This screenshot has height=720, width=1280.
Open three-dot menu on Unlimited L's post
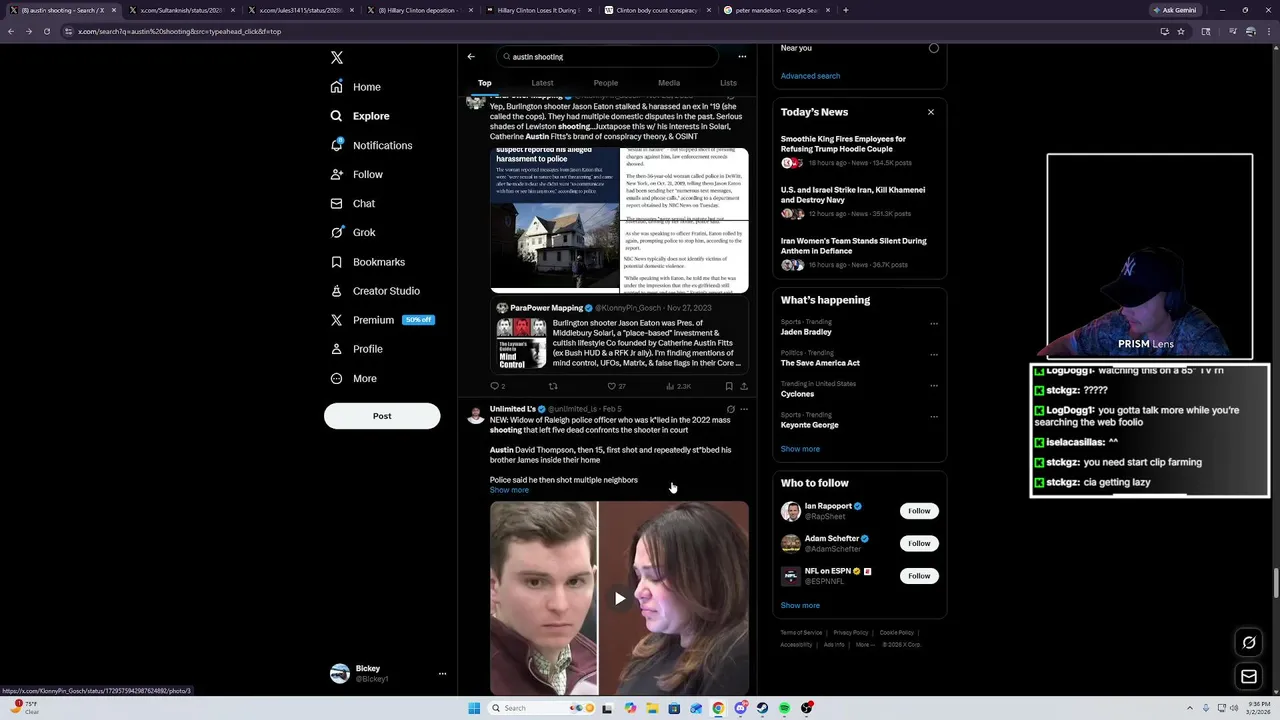(x=744, y=409)
